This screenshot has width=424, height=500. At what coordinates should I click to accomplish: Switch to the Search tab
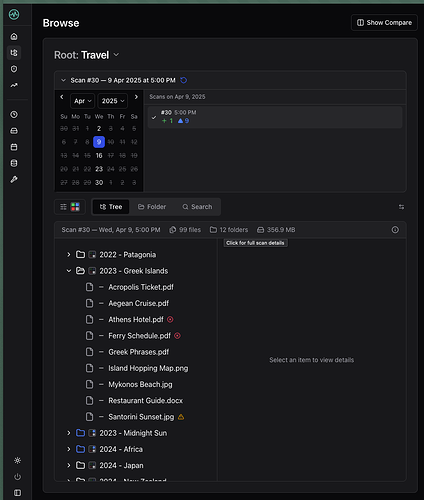point(197,207)
